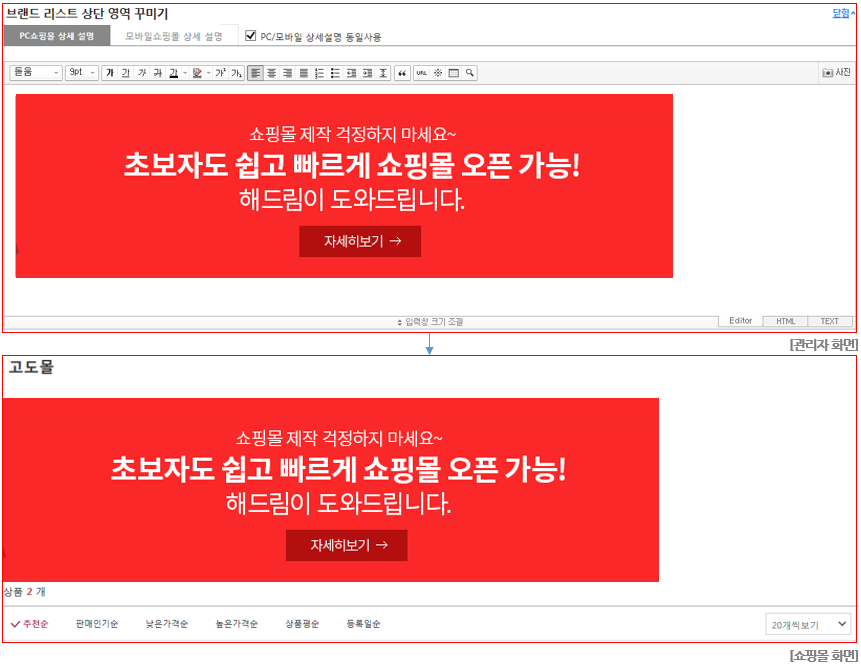
Task: Insert table into editor
Action: 454,72
